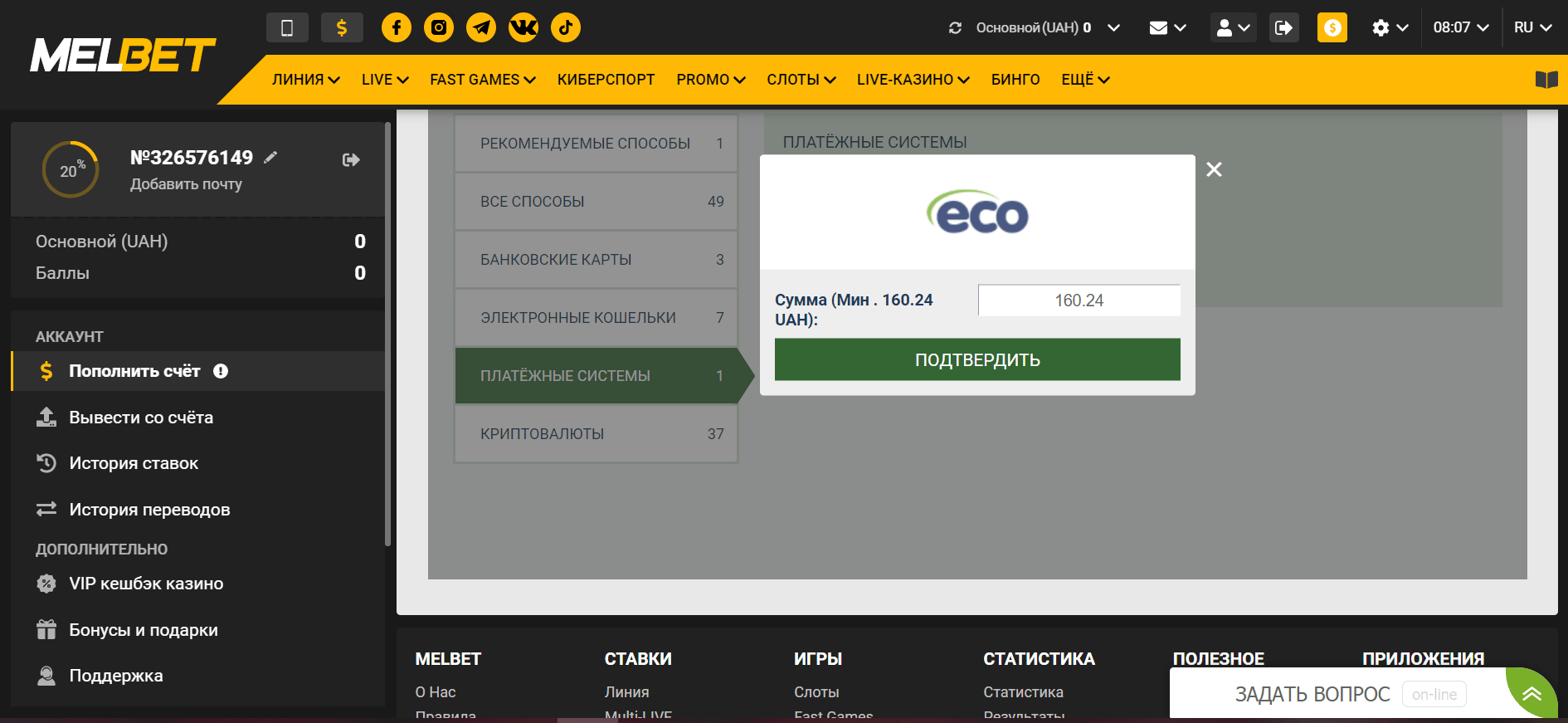The height and width of the screenshot is (723, 1568).
Task: Open the СЛОТЫ menu
Action: (801, 80)
